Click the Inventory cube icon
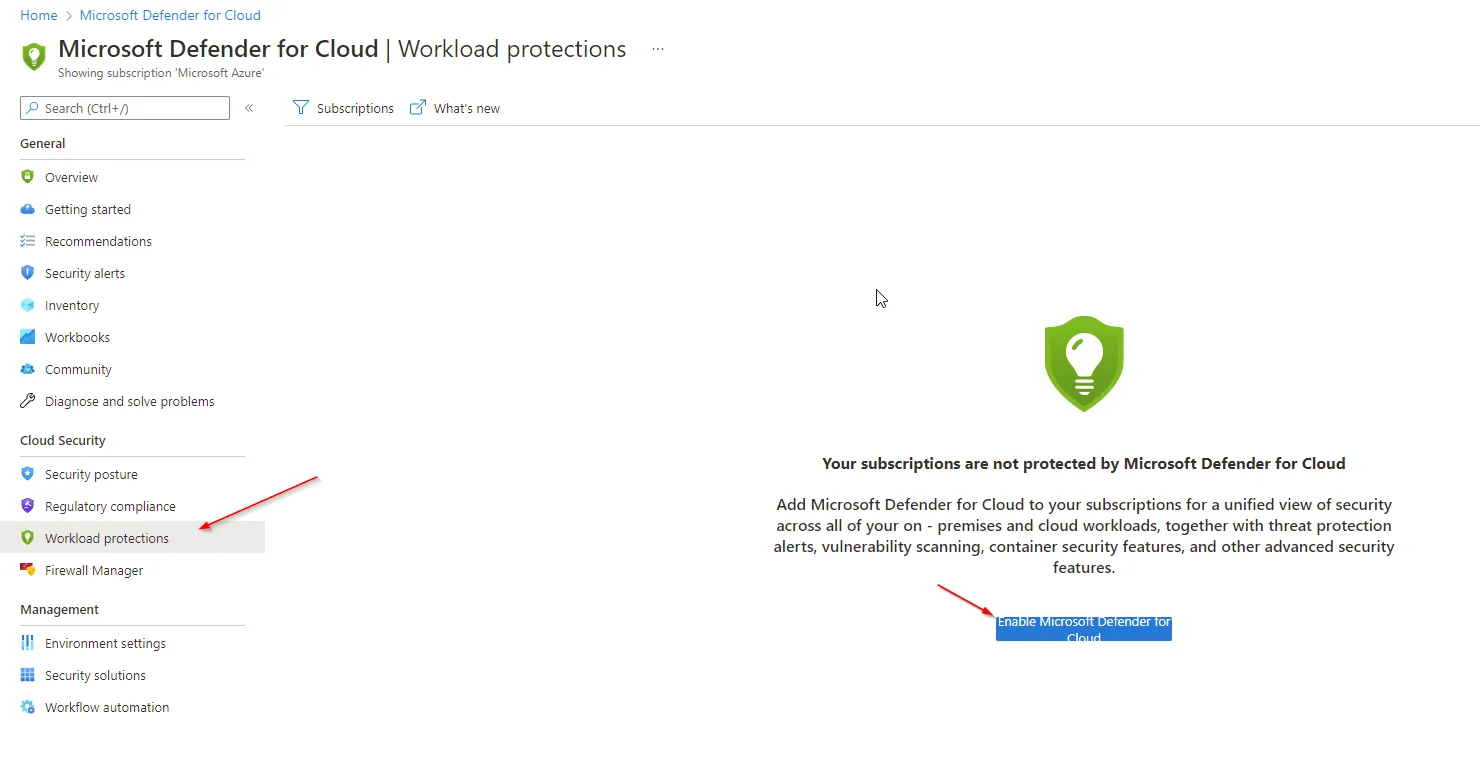Image resolution: width=1480 pixels, height=757 pixels. (x=28, y=305)
